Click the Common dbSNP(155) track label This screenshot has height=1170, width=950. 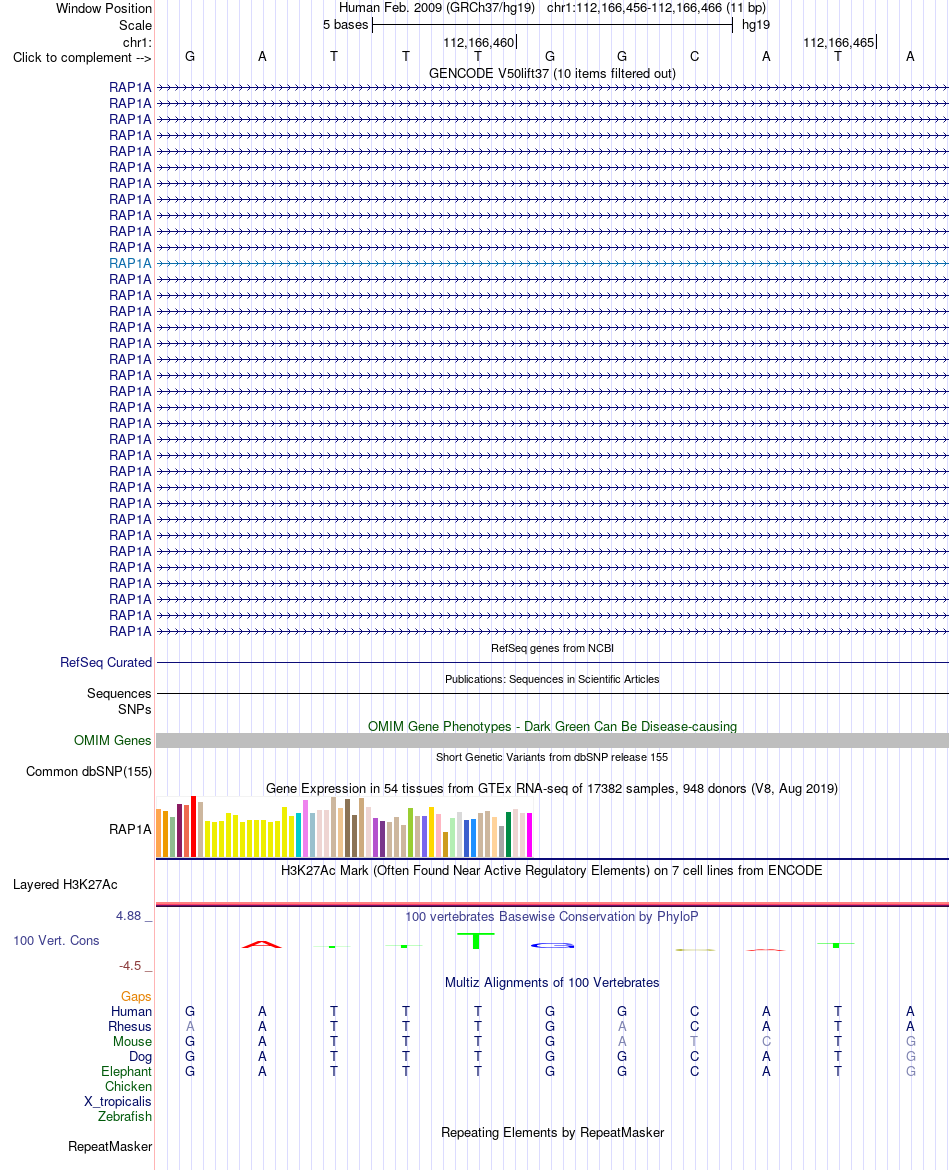pos(89,772)
